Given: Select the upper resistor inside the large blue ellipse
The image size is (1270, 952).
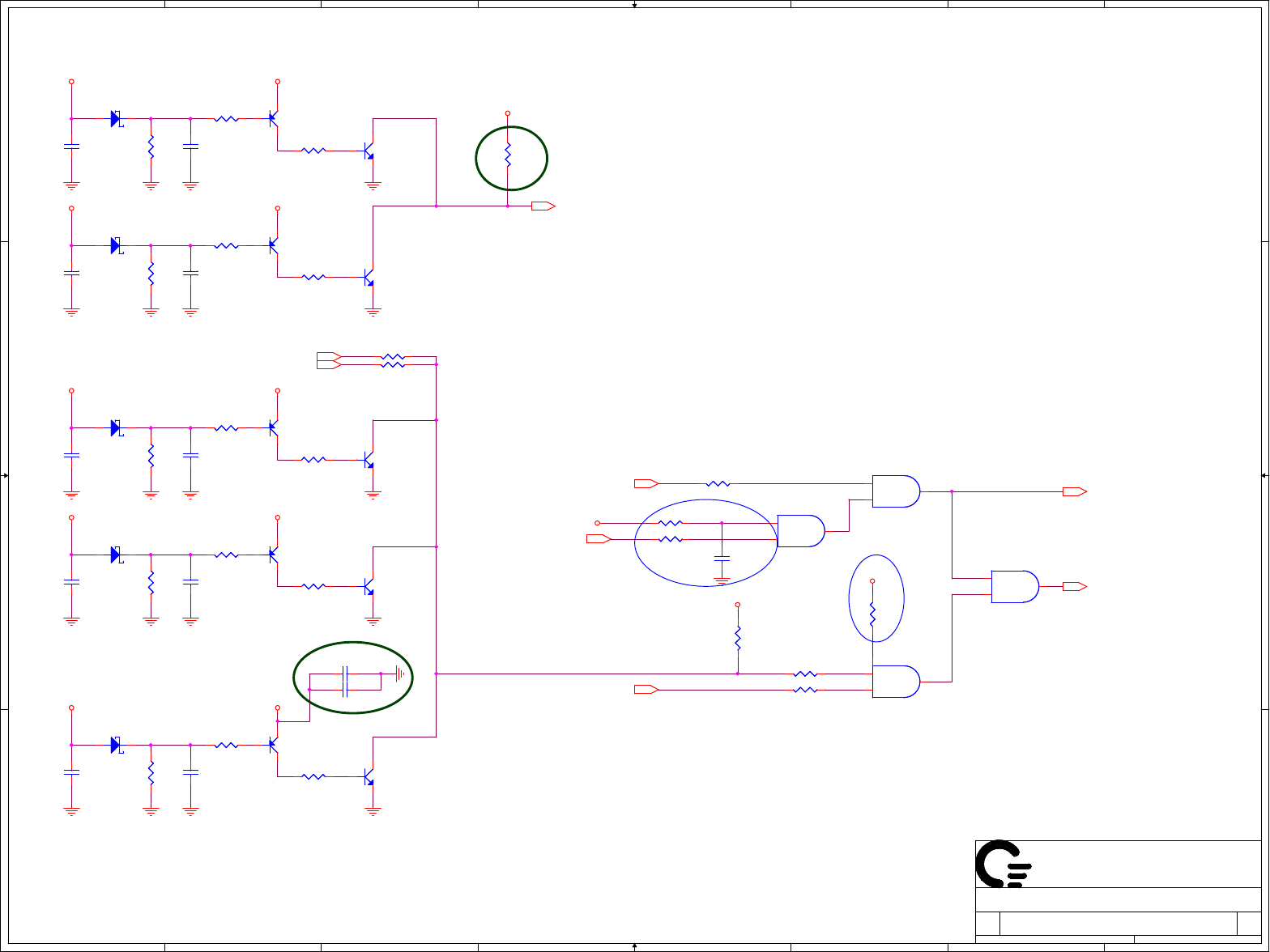Looking at the screenshot, I should click(x=671, y=523).
